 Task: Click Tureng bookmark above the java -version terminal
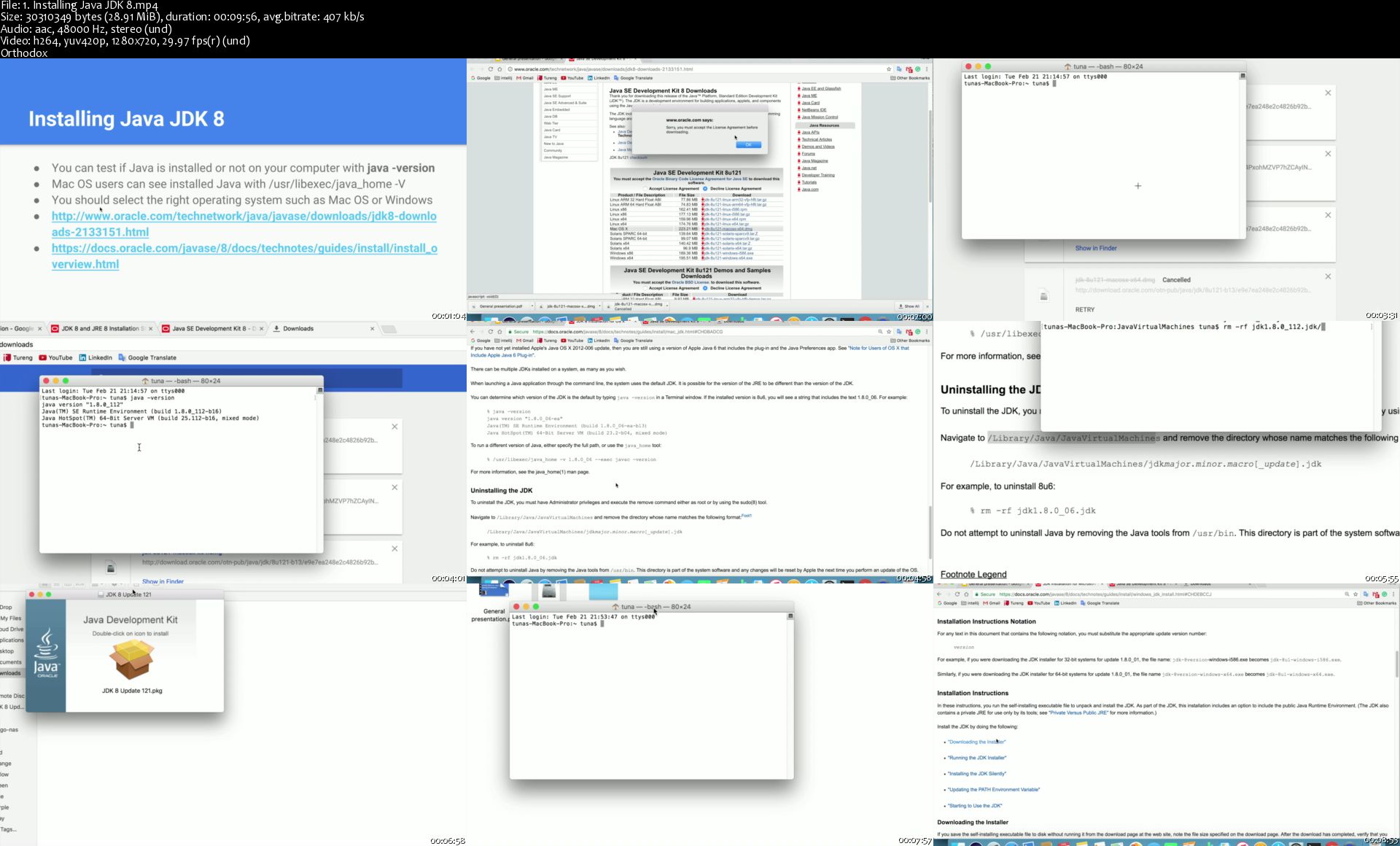pyautogui.click(x=18, y=358)
